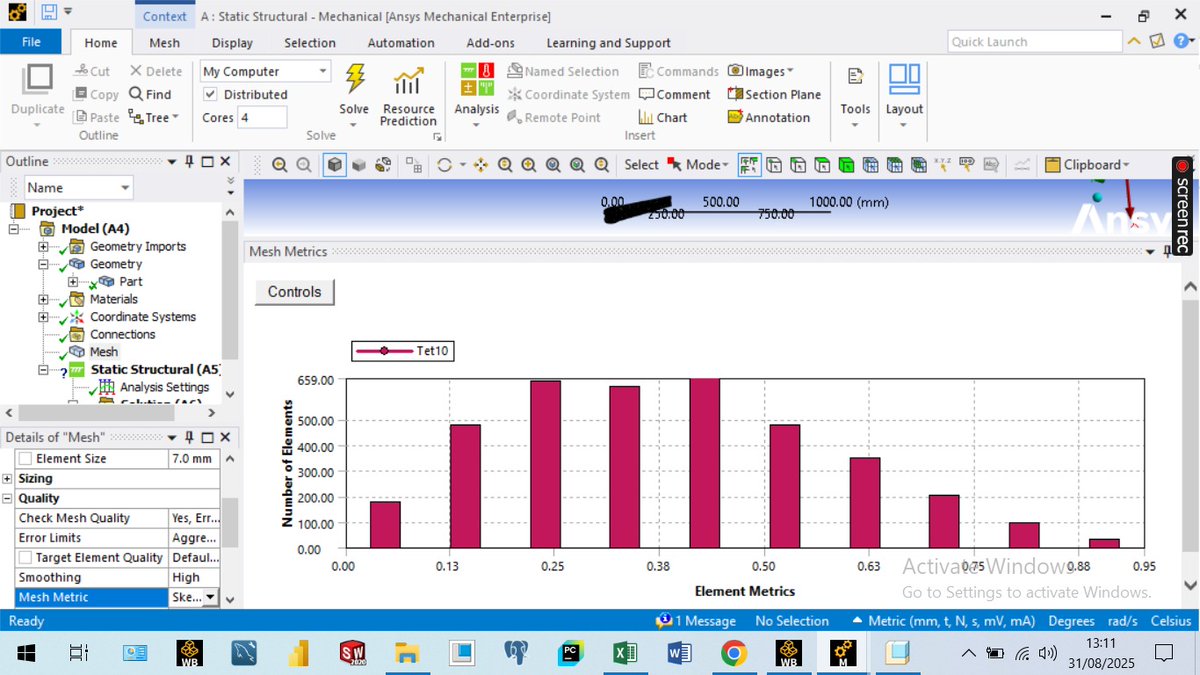Add an Annotation
This screenshot has height=675, width=1200.
[769, 117]
